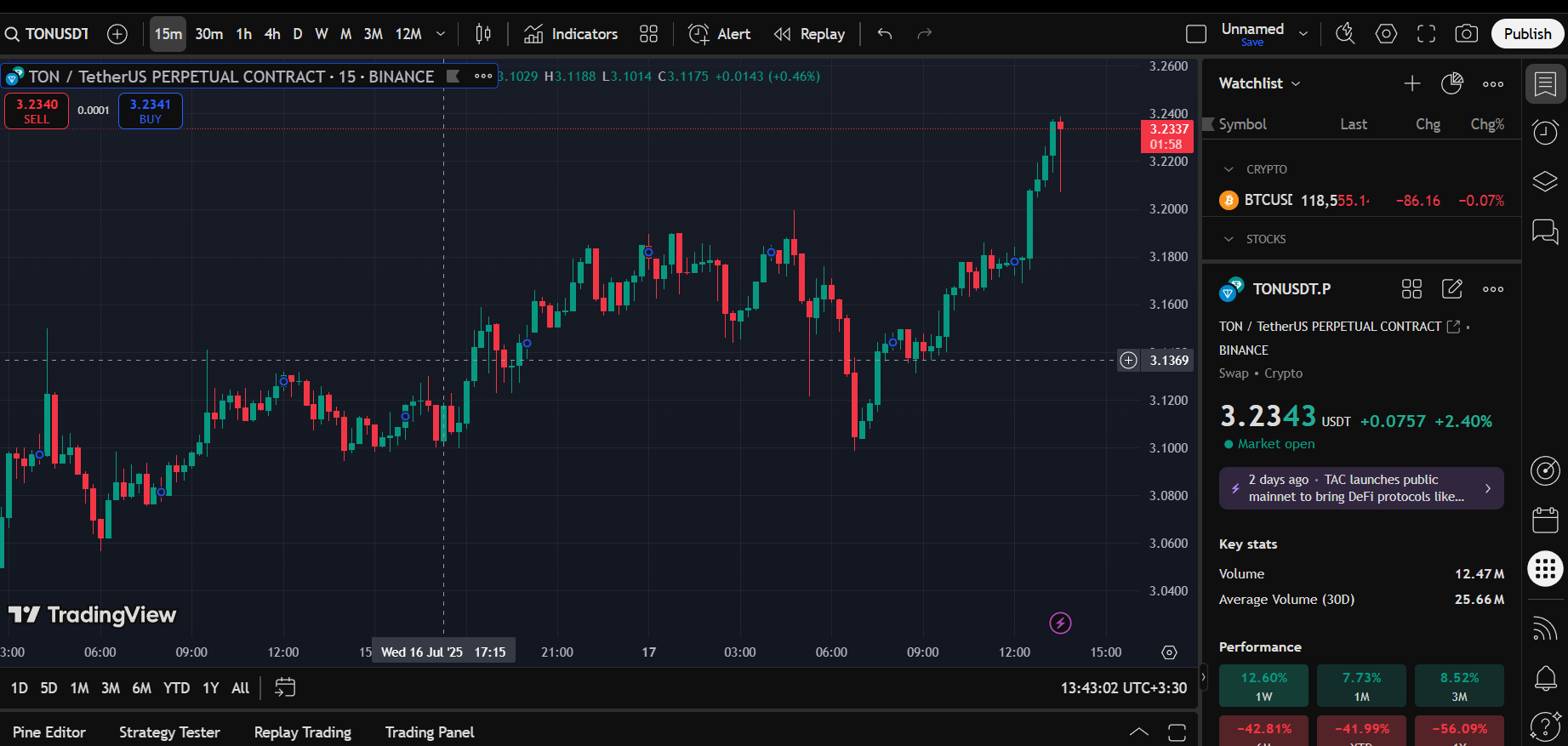Open the Strategy Tester tab
This screenshot has width=1568, height=746.
click(169, 732)
